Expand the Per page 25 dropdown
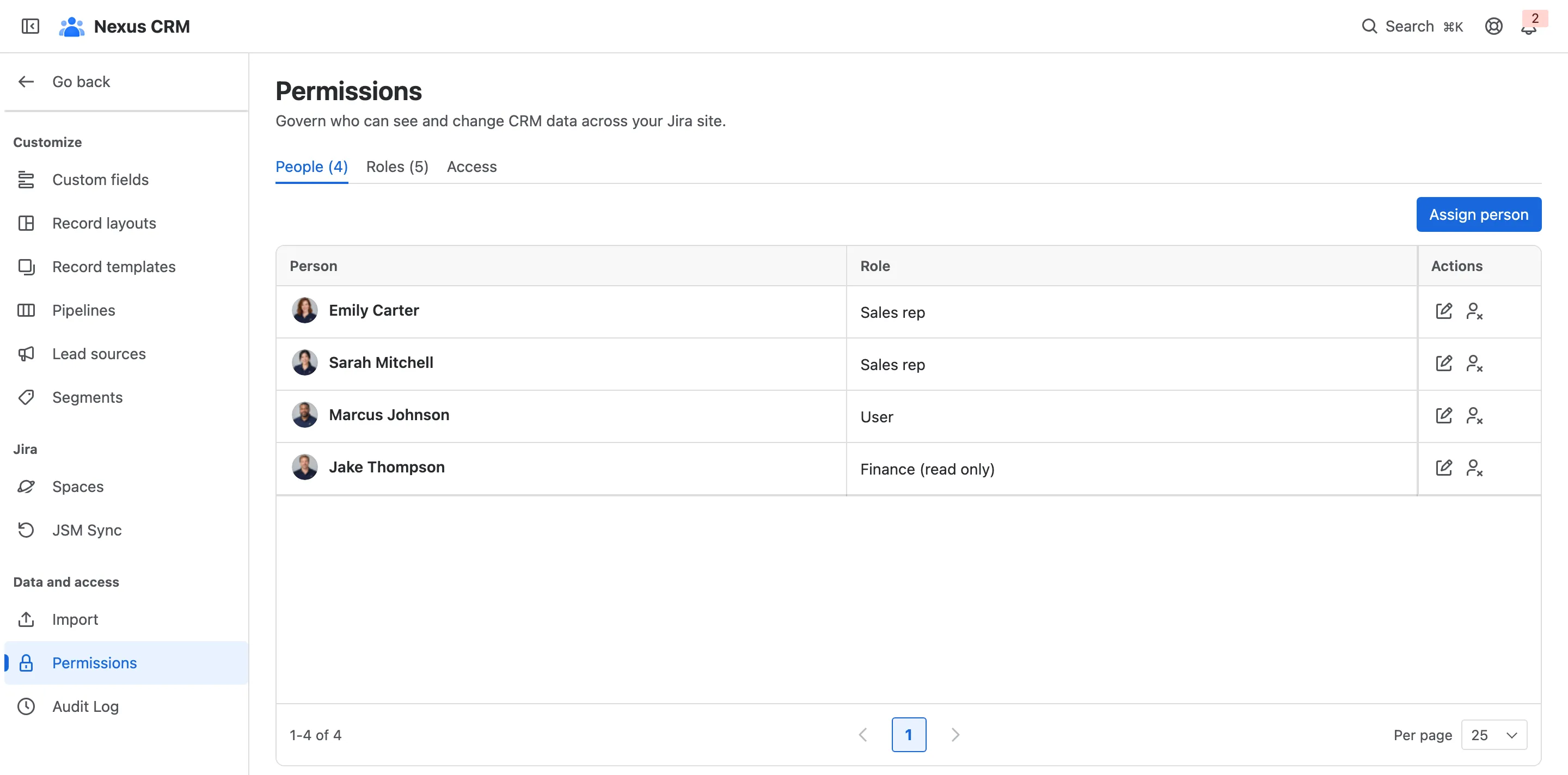 (1494, 735)
